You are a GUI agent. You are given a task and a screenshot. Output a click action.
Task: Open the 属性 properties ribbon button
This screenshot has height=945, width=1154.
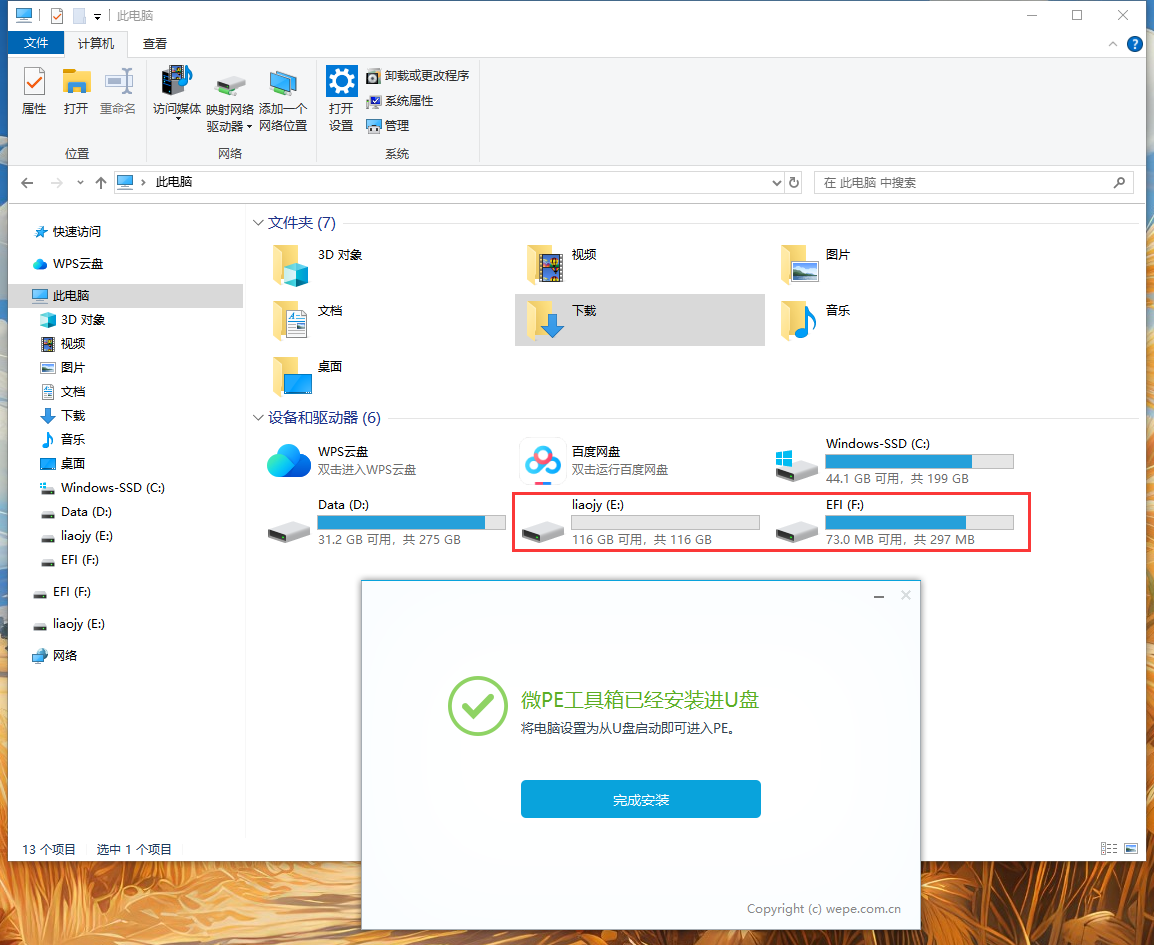(x=34, y=91)
